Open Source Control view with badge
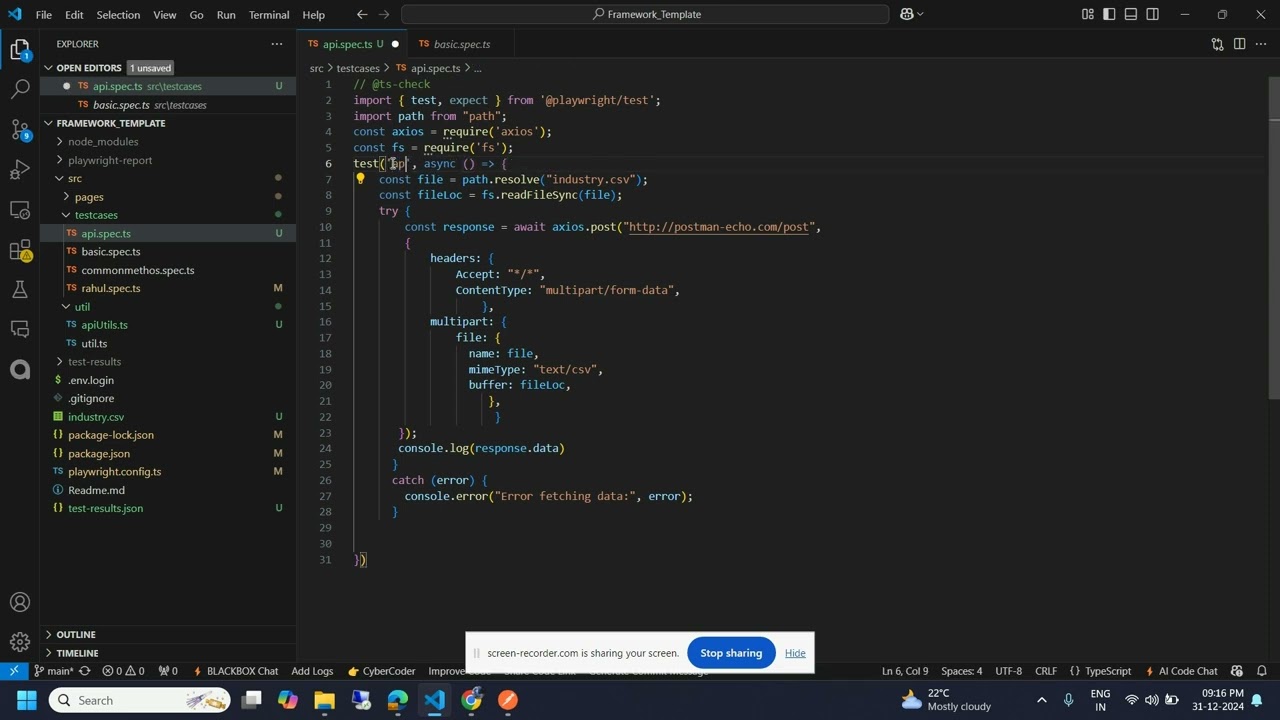This screenshot has height=720, width=1280. (x=20, y=130)
